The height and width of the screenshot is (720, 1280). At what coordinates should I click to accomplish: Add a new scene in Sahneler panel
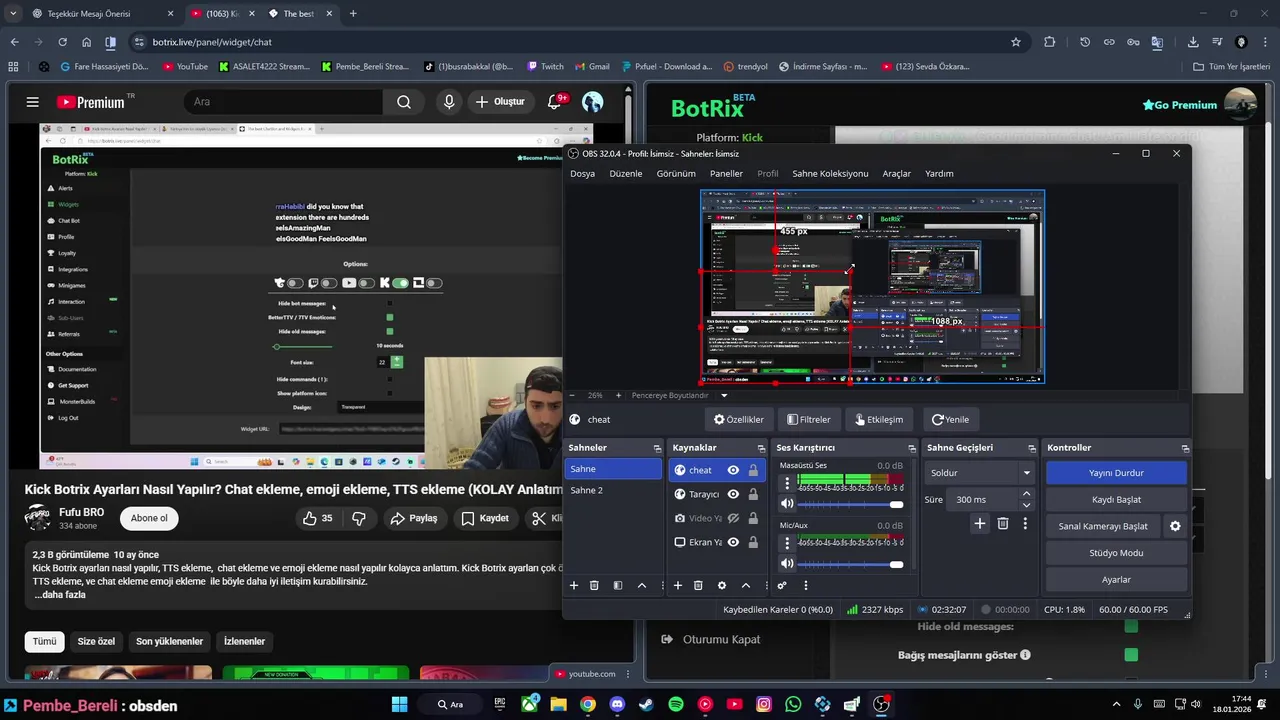pyautogui.click(x=574, y=585)
